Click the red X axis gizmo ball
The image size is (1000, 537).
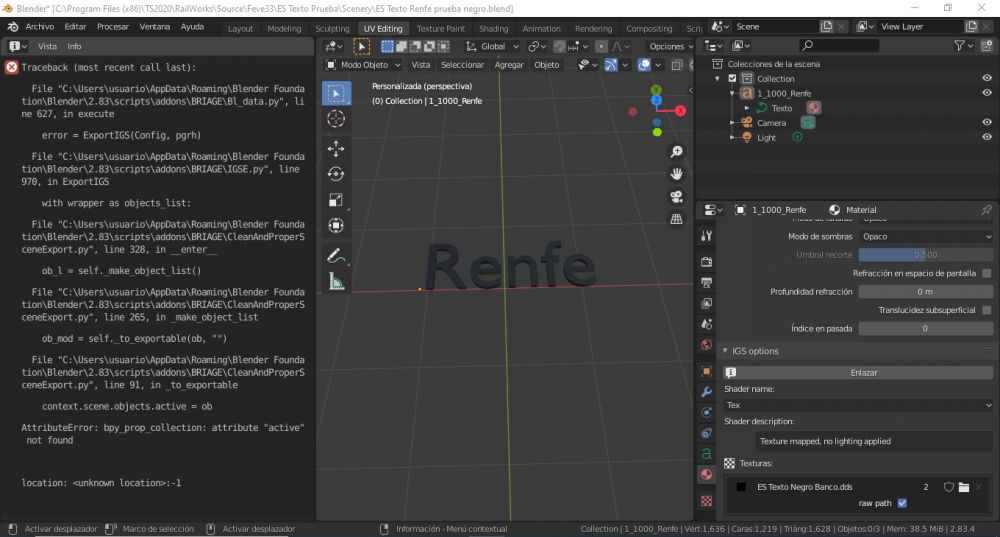click(x=680, y=110)
